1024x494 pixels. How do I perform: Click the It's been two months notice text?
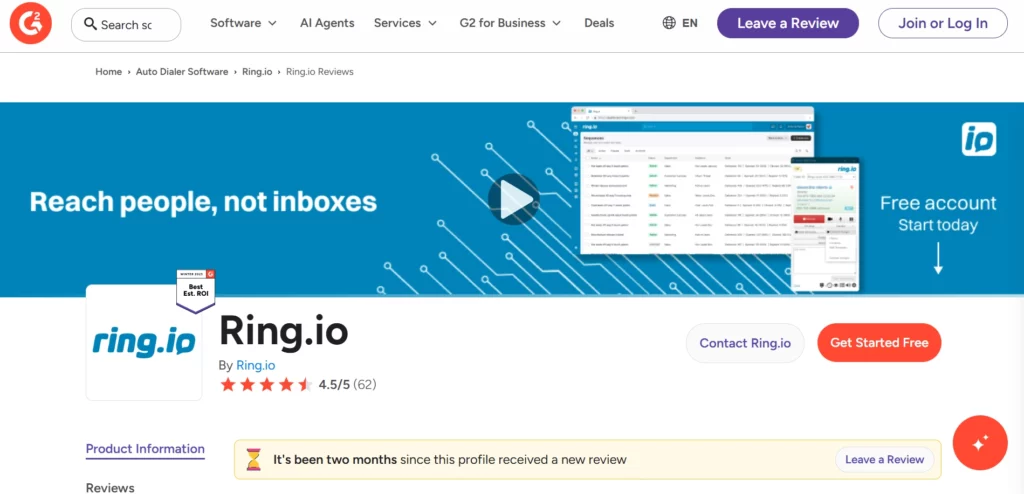(x=450, y=459)
